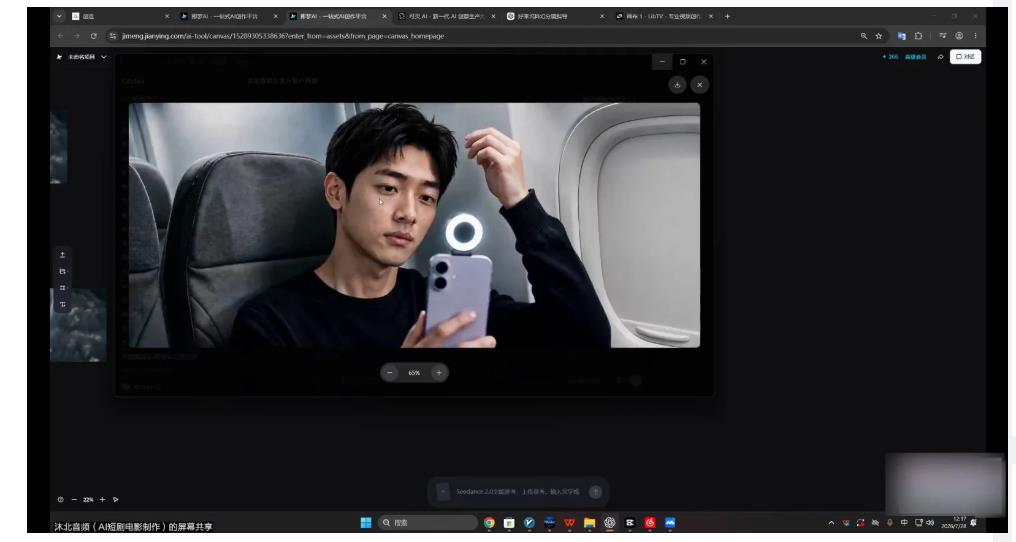Open the premium membership link

click(x=916, y=57)
